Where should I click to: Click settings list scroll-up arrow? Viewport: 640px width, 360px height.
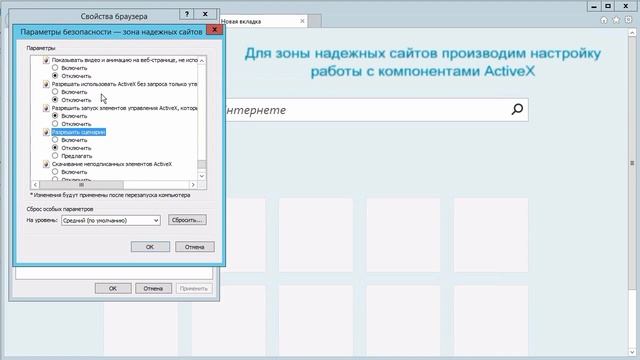[x=202, y=60]
